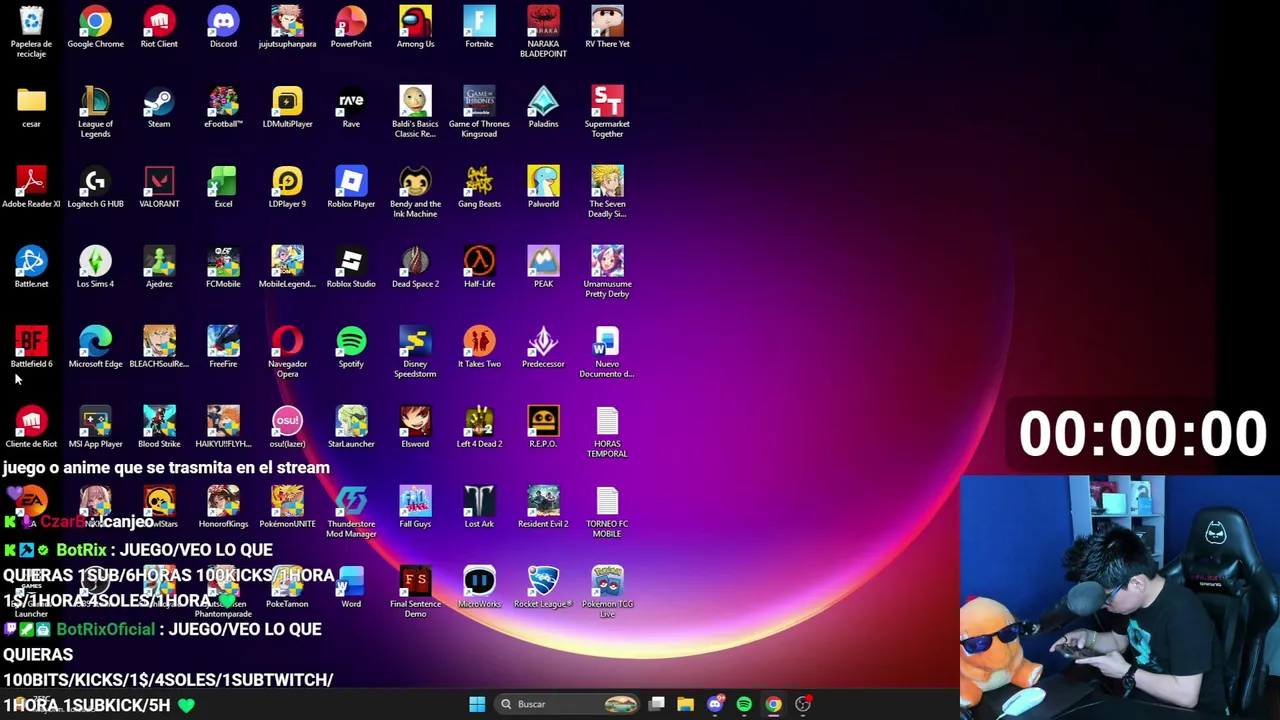Click the Buscar taskbar search box

(568, 704)
